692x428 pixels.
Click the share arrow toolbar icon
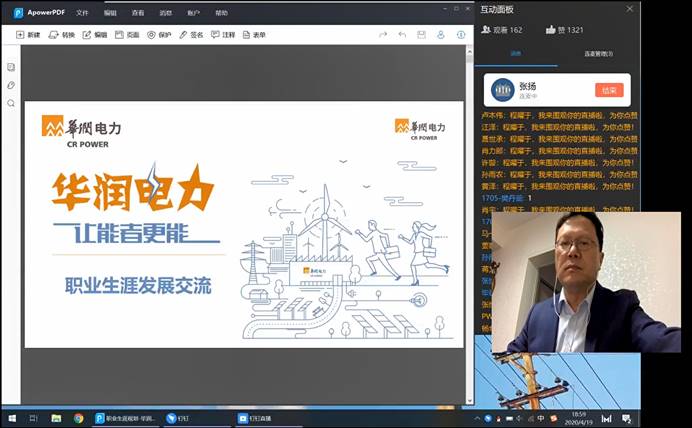(382, 35)
